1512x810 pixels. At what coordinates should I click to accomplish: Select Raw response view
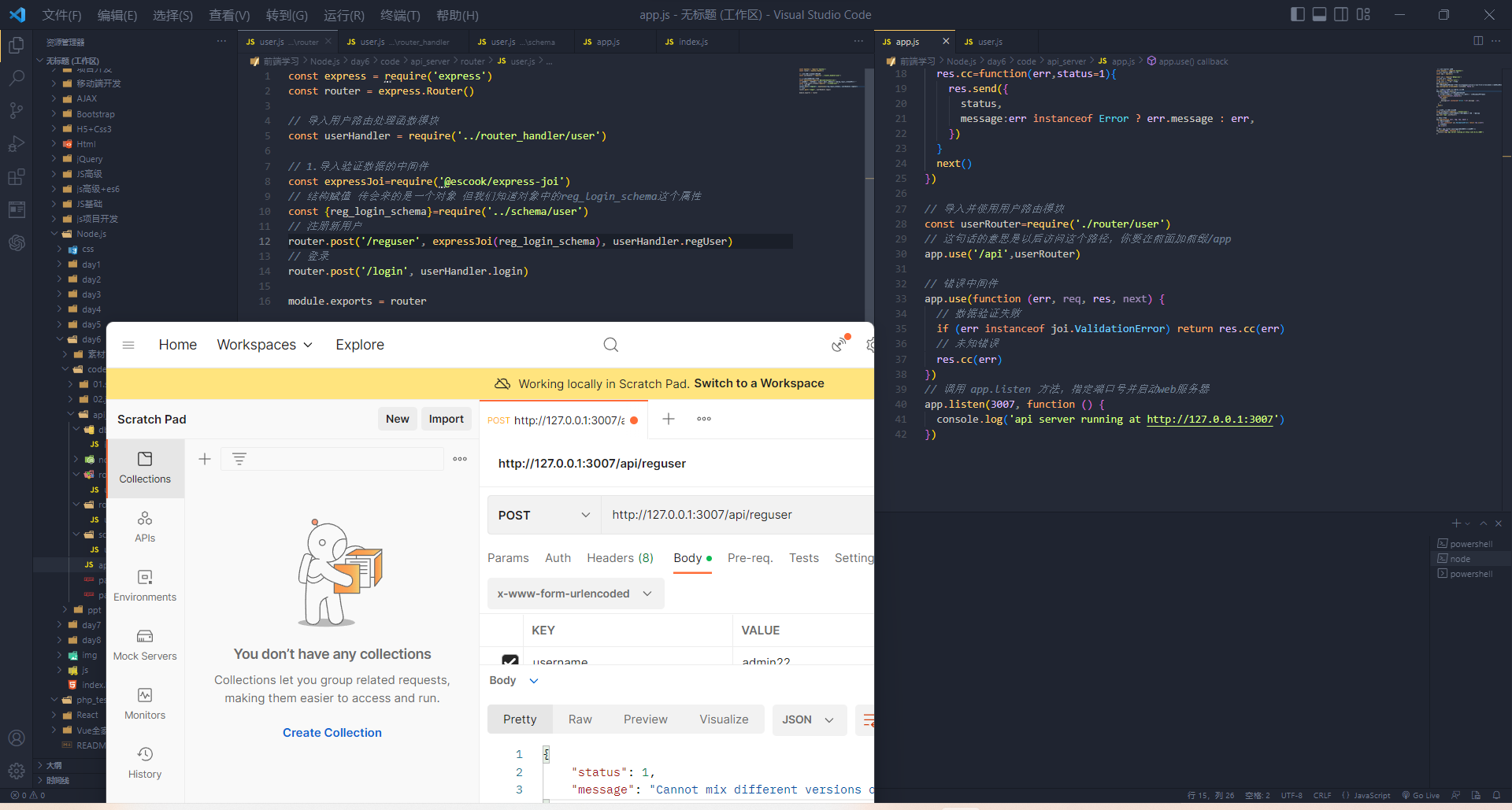pos(580,719)
